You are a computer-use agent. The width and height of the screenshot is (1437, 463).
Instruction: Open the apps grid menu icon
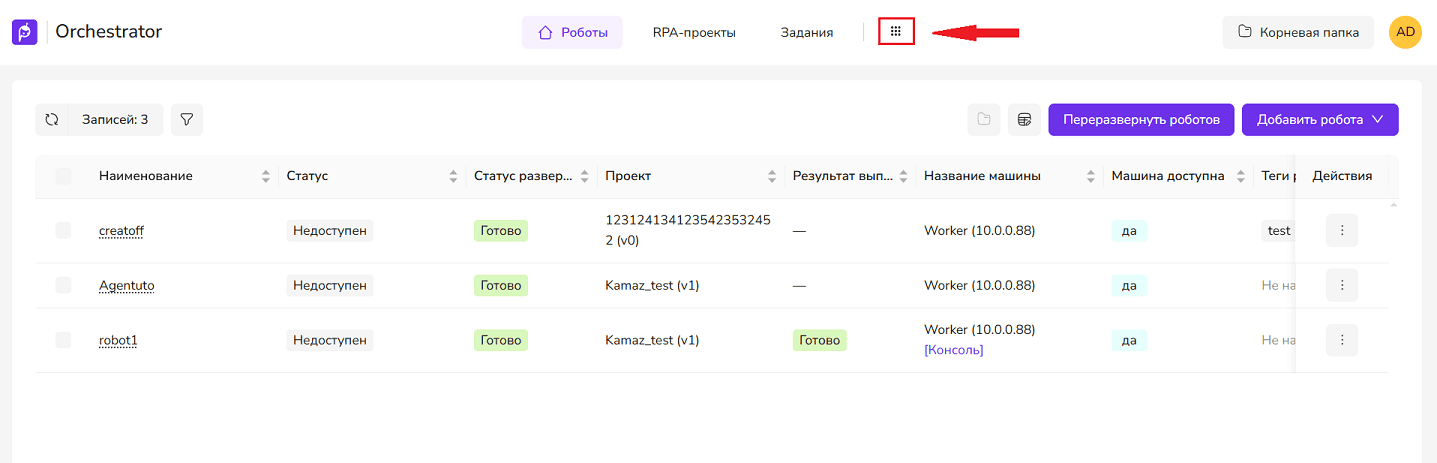coord(896,32)
